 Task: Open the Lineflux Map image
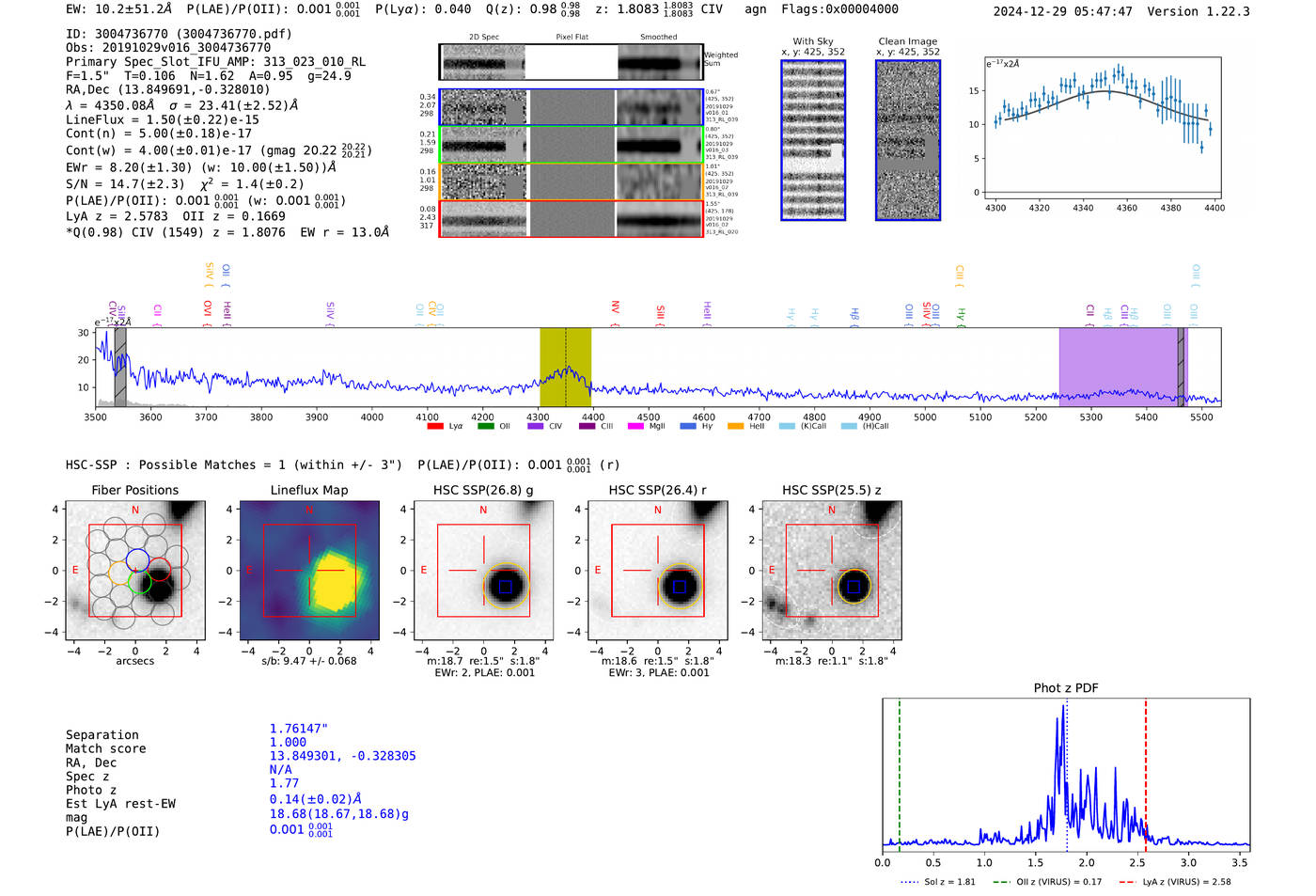pos(309,571)
